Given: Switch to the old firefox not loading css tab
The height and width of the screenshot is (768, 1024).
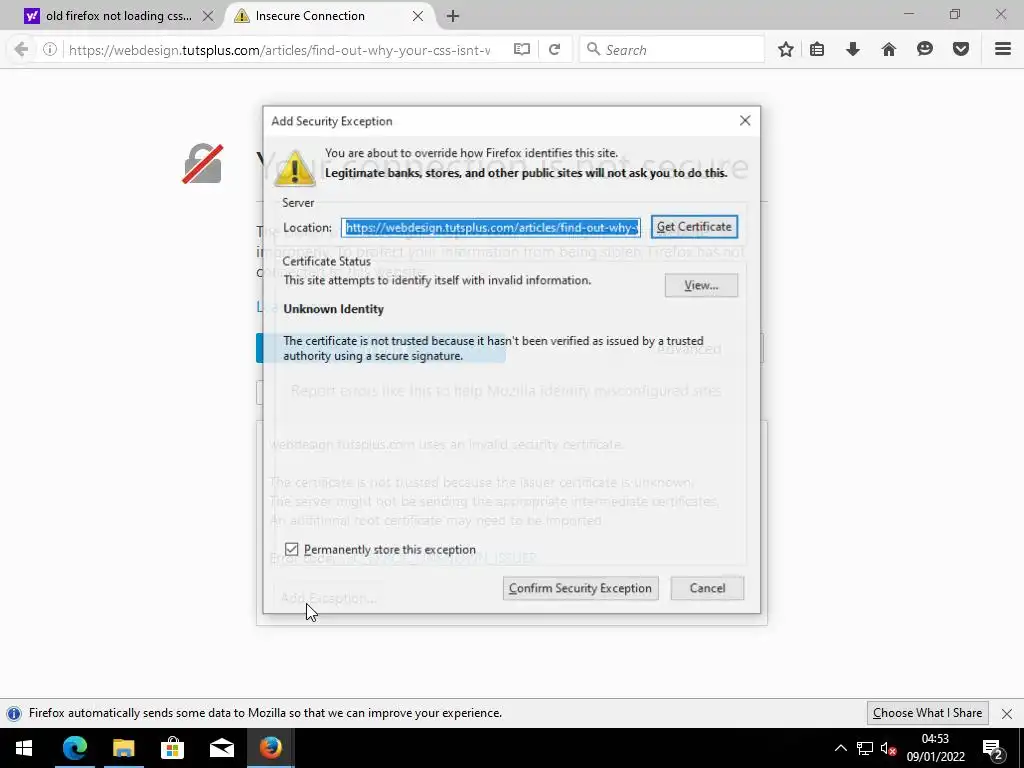Looking at the screenshot, I should pyautogui.click(x=119, y=16).
